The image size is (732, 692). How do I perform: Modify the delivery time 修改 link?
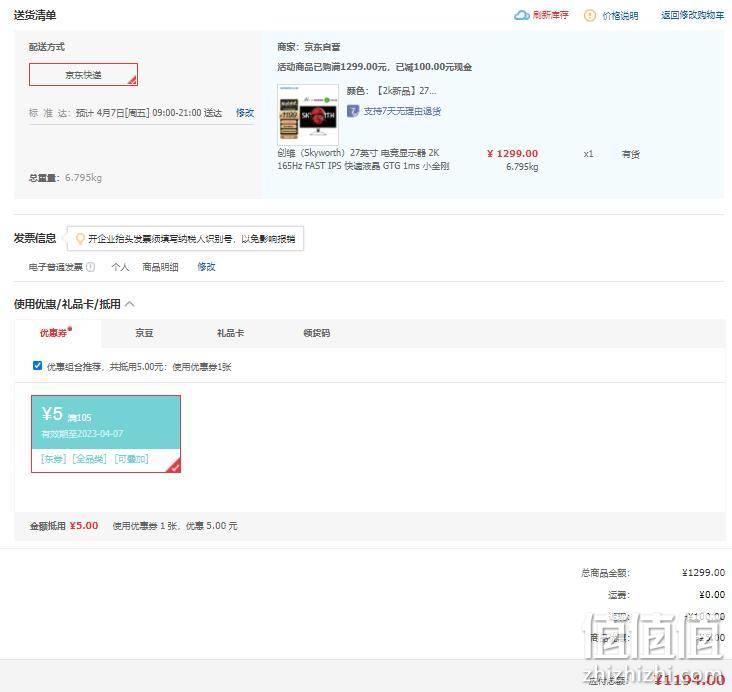pyautogui.click(x=245, y=113)
